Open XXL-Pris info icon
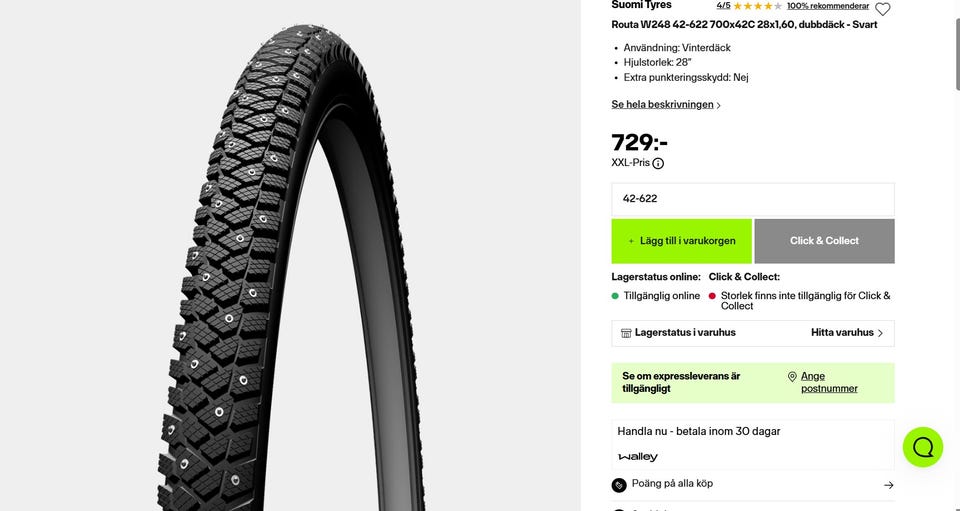Image resolution: width=960 pixels, height=511 pixels. (658, 163)
